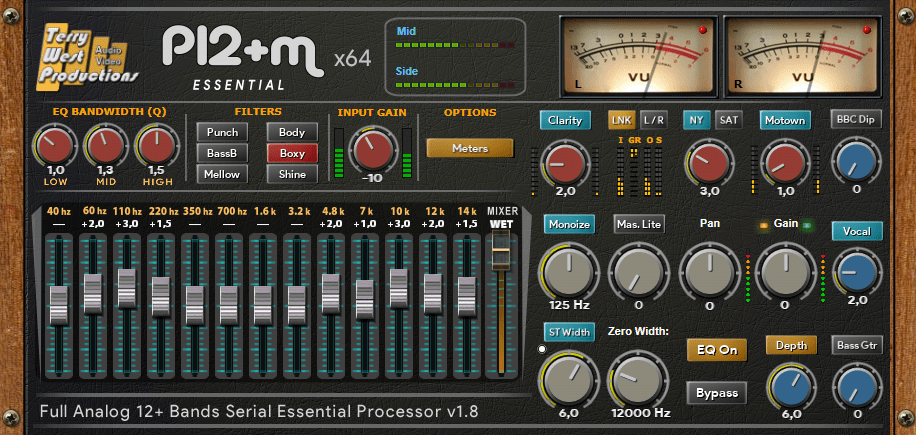Click the MID EQ bandwidth knob
Screen dimensions: 916x435
(106, 147)
